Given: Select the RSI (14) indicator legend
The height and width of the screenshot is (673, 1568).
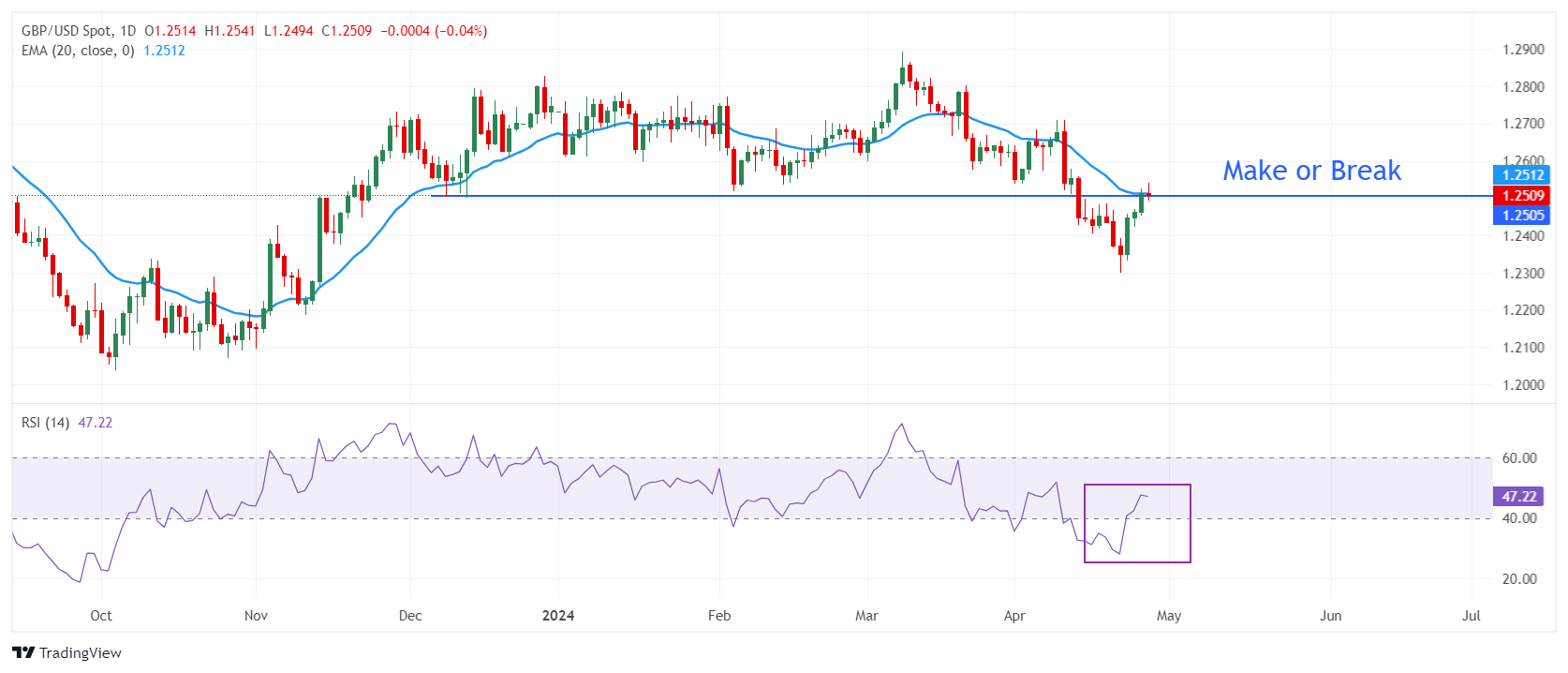Looking at the screenshot, I should [x=45, y=423].
